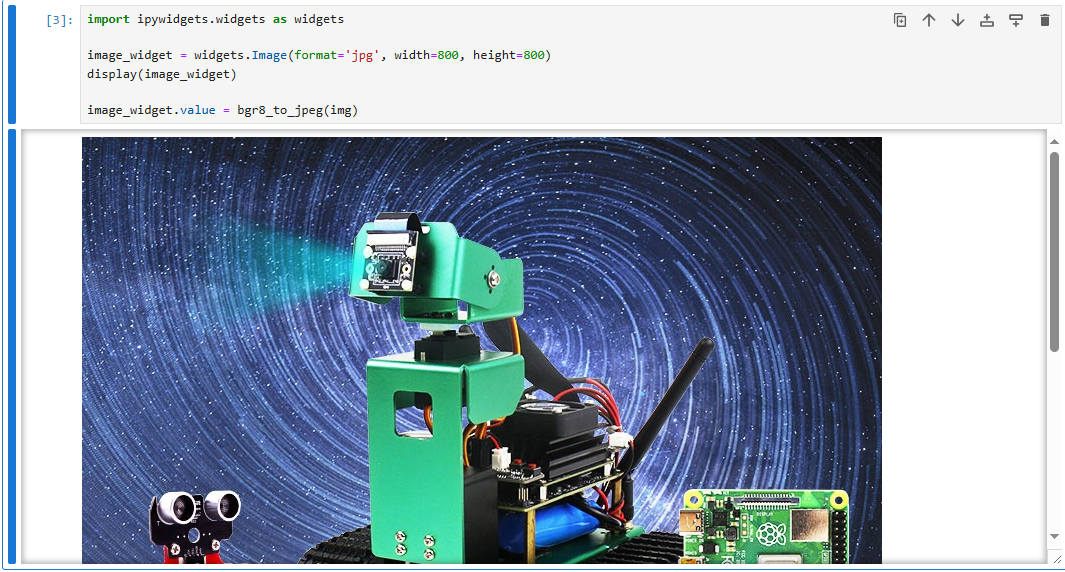Click the output scrollbar up arrow

[1054, 142]
